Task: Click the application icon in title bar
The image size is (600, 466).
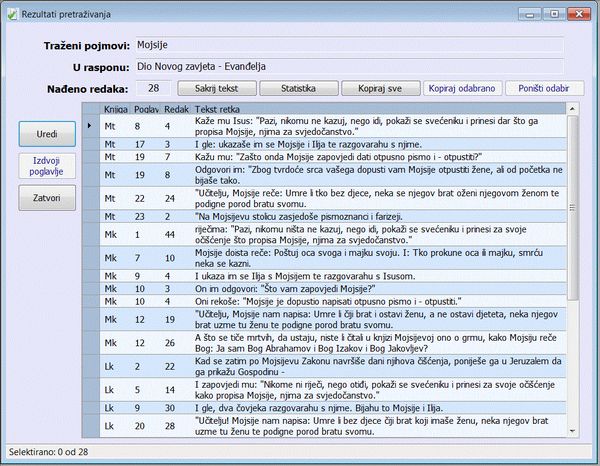Action: (x=12, y=12)
